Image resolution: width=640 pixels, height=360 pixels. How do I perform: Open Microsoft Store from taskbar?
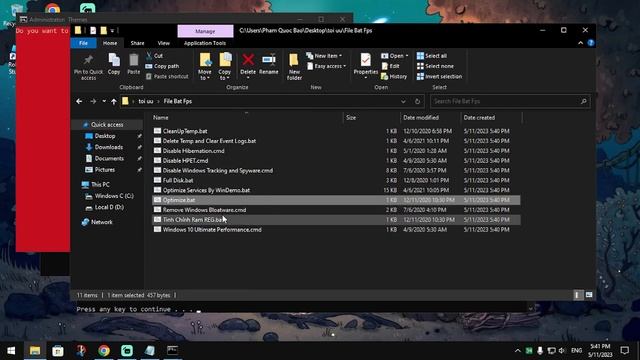point(58,351)
